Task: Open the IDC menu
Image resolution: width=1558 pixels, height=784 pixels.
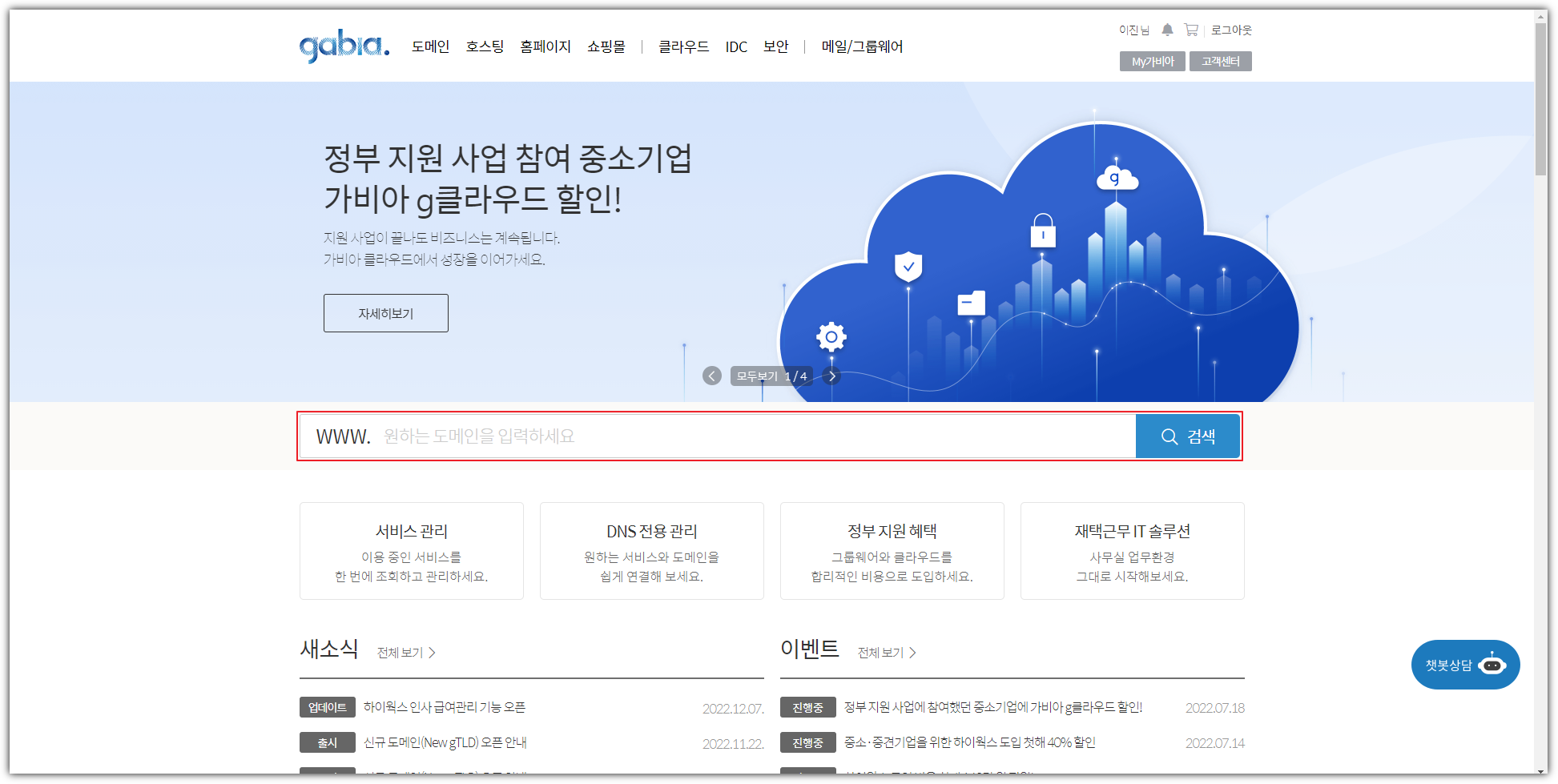Action: tap(736, 46)
